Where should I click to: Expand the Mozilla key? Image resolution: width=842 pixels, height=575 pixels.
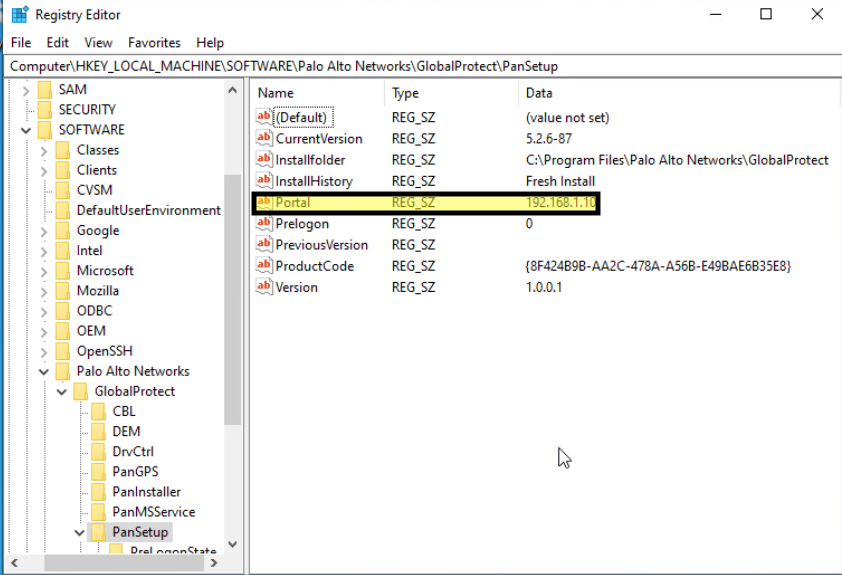coord(43,292)
